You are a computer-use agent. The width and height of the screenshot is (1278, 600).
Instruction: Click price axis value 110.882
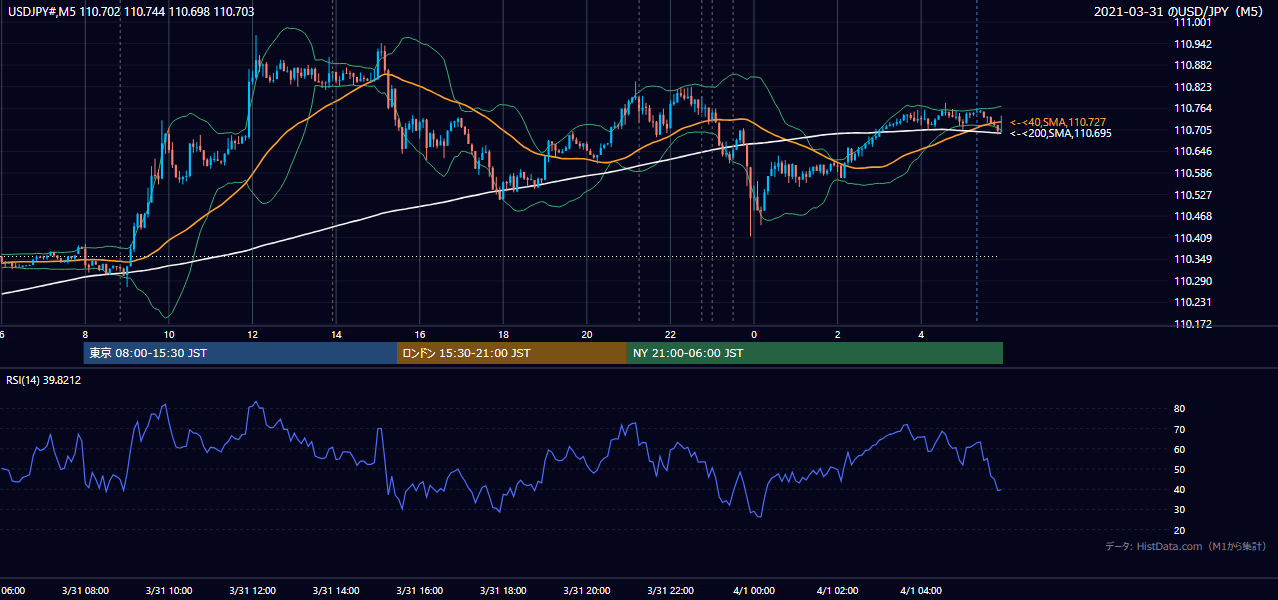[1195, 65]
